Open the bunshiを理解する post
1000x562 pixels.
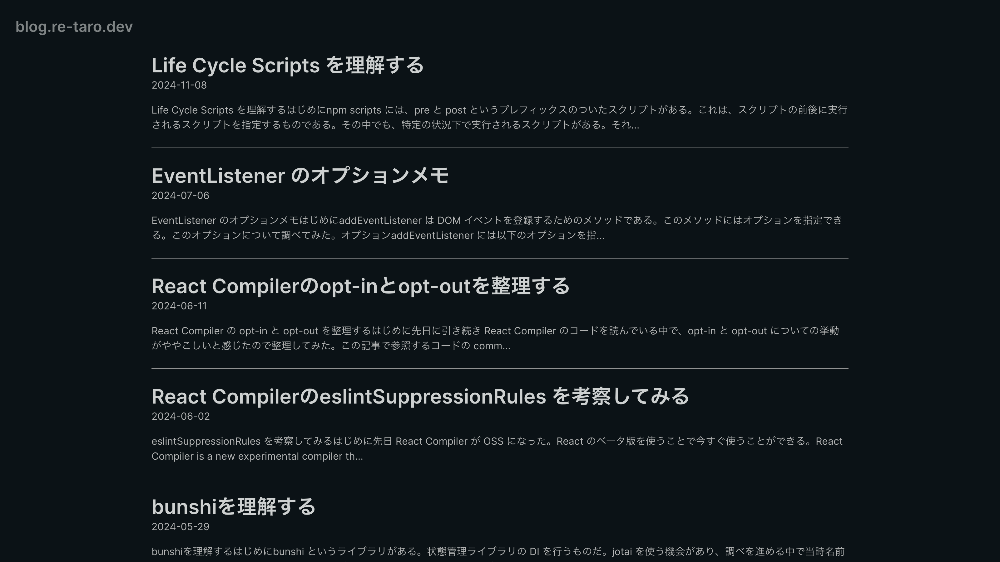pyautogui.click(x=234, y=506)
